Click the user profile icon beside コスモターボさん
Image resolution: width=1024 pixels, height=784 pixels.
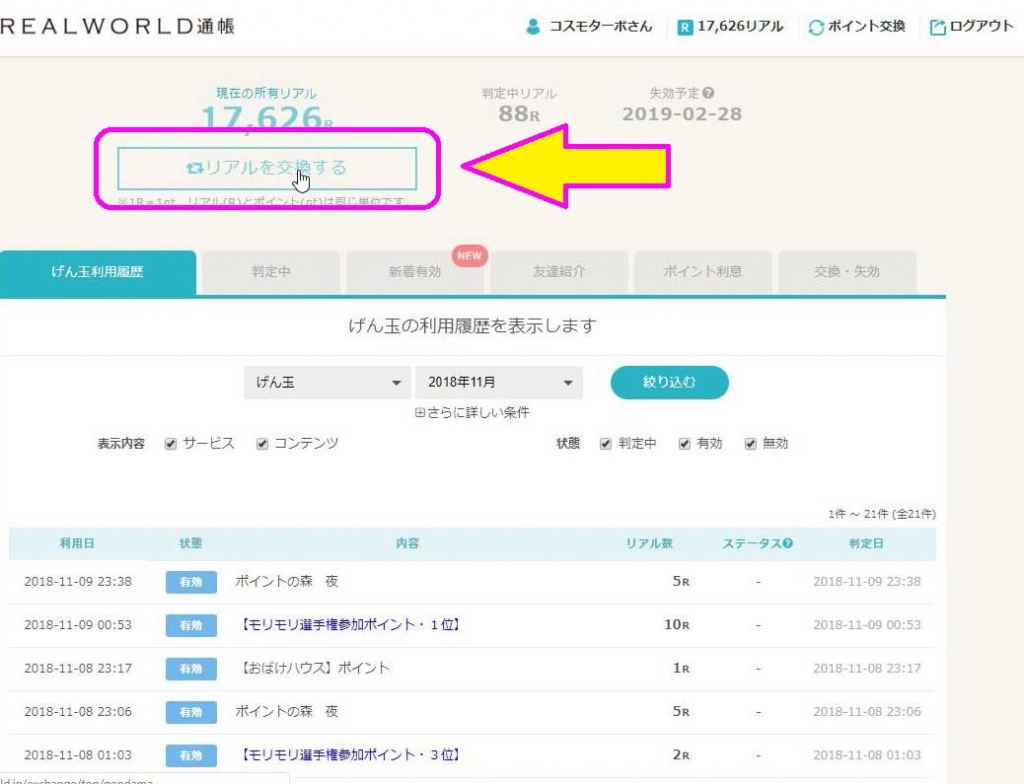click(533, 27)
